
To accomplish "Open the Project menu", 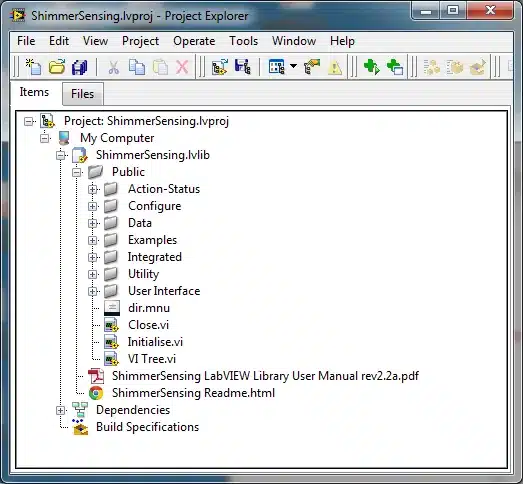I will pos(140,41).
